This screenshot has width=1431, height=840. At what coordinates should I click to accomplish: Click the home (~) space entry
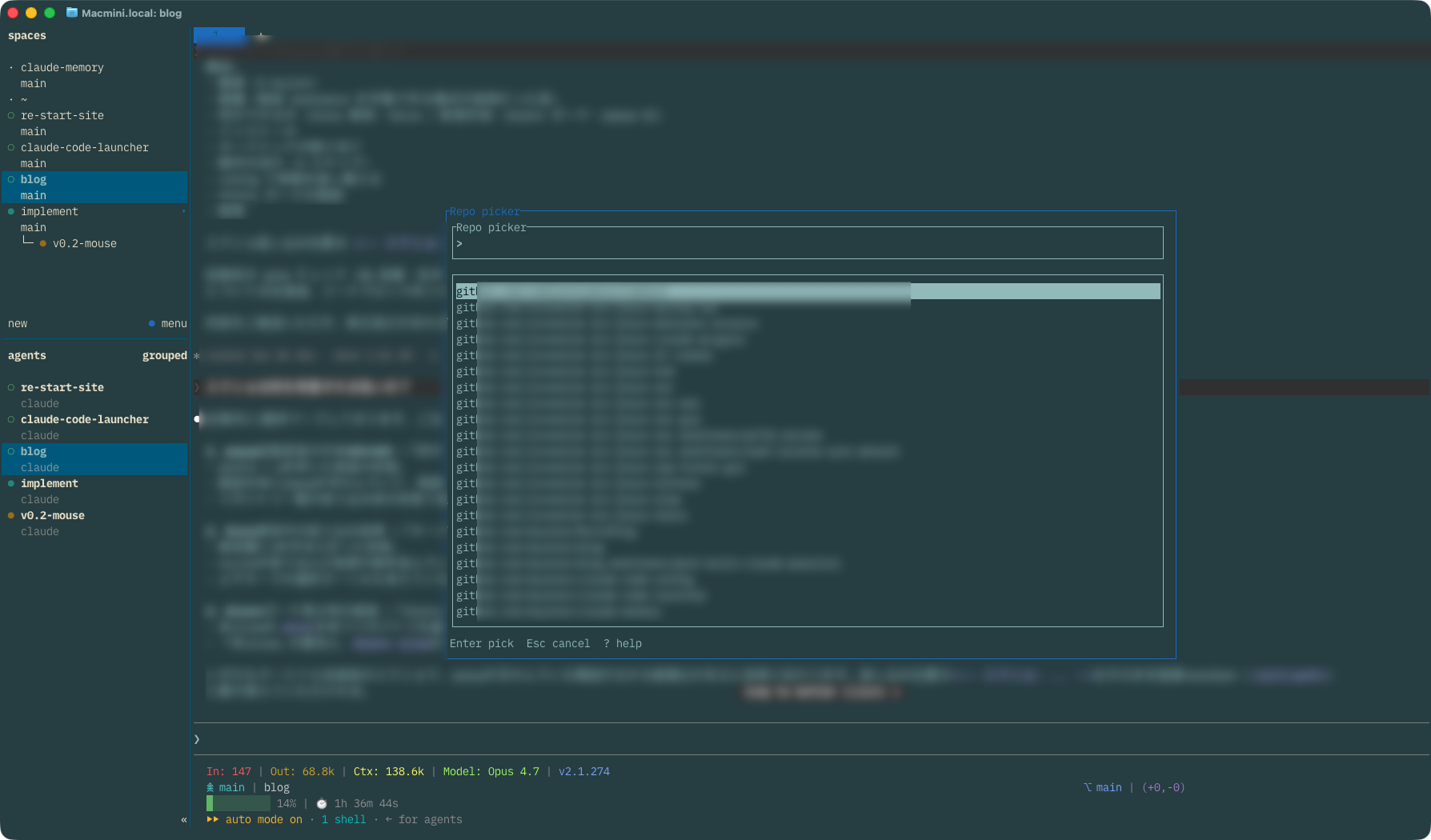(24, 99)
